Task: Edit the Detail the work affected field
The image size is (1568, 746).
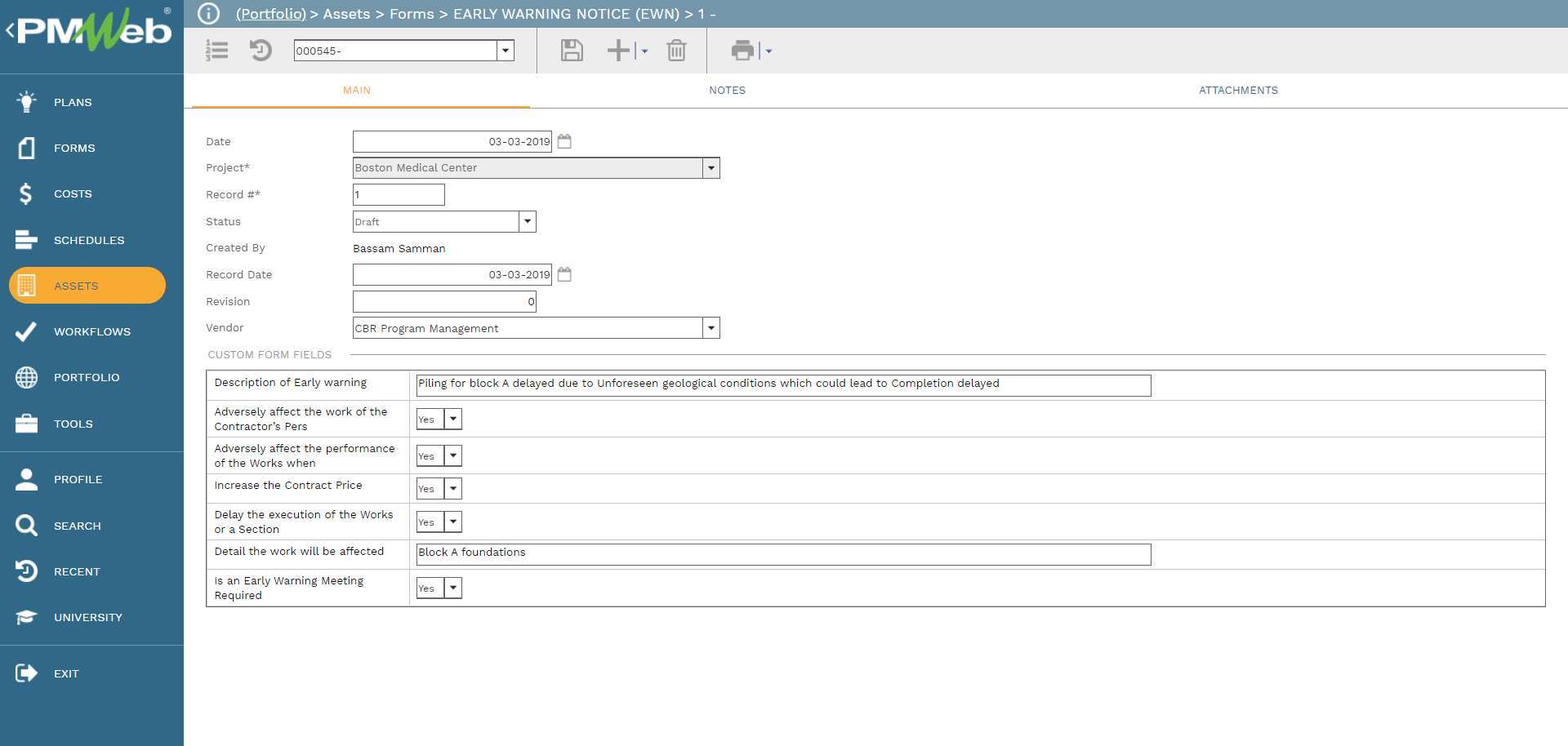Action: [783, 554]
